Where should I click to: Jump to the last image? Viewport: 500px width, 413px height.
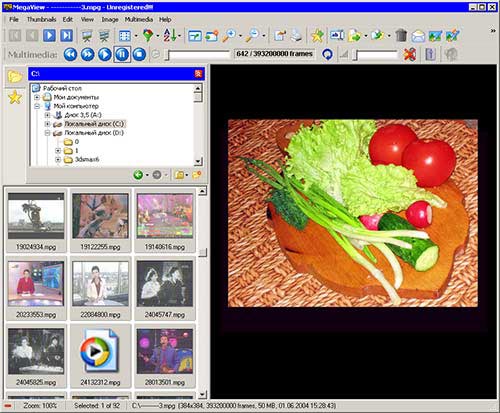(x=66, y=35)
